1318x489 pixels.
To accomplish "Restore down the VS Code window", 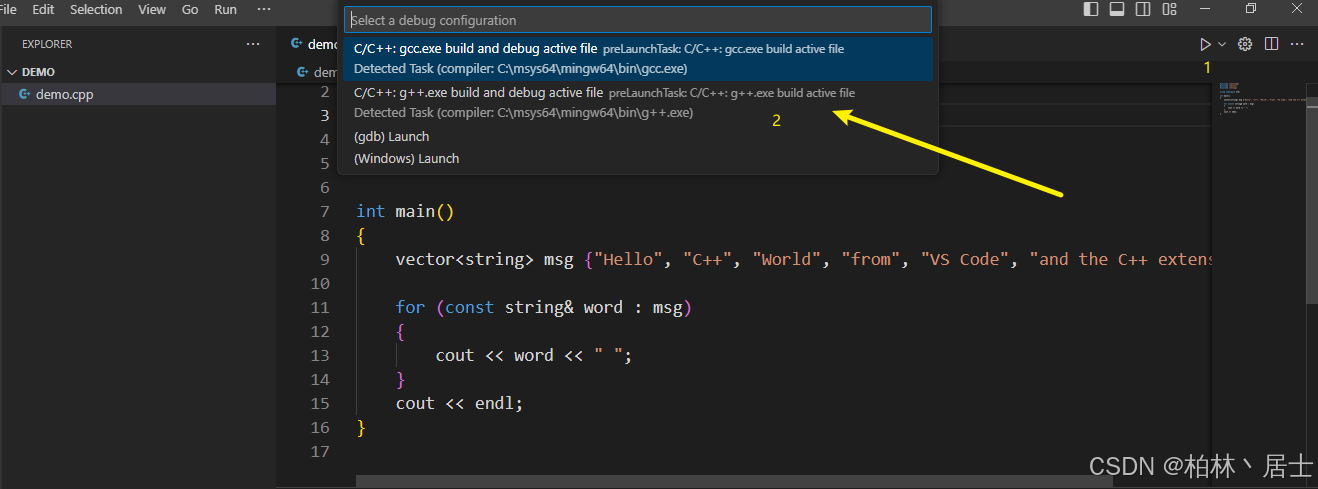I will 1251,9.
